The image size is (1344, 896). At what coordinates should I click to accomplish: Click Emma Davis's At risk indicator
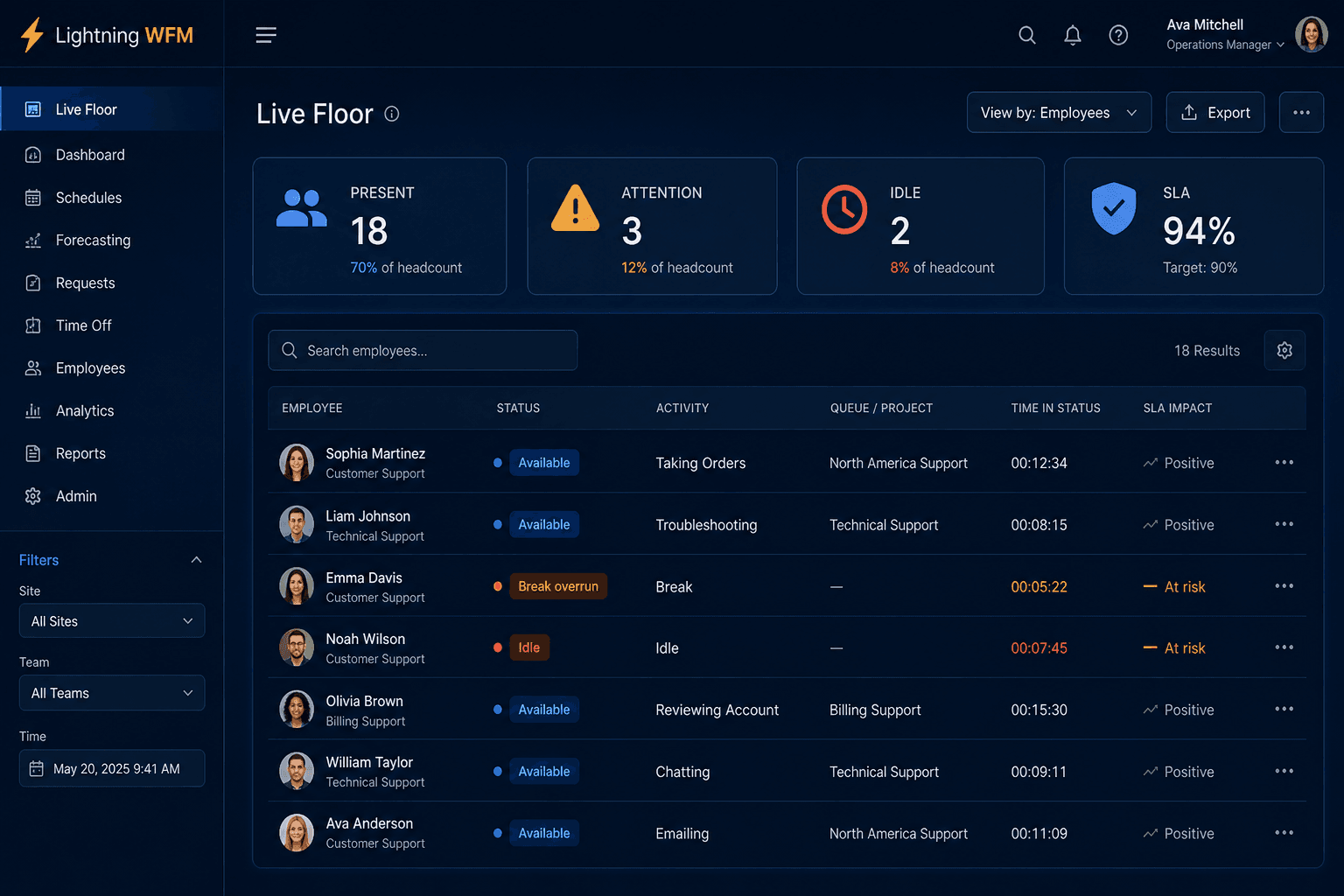coord(1174,586)
